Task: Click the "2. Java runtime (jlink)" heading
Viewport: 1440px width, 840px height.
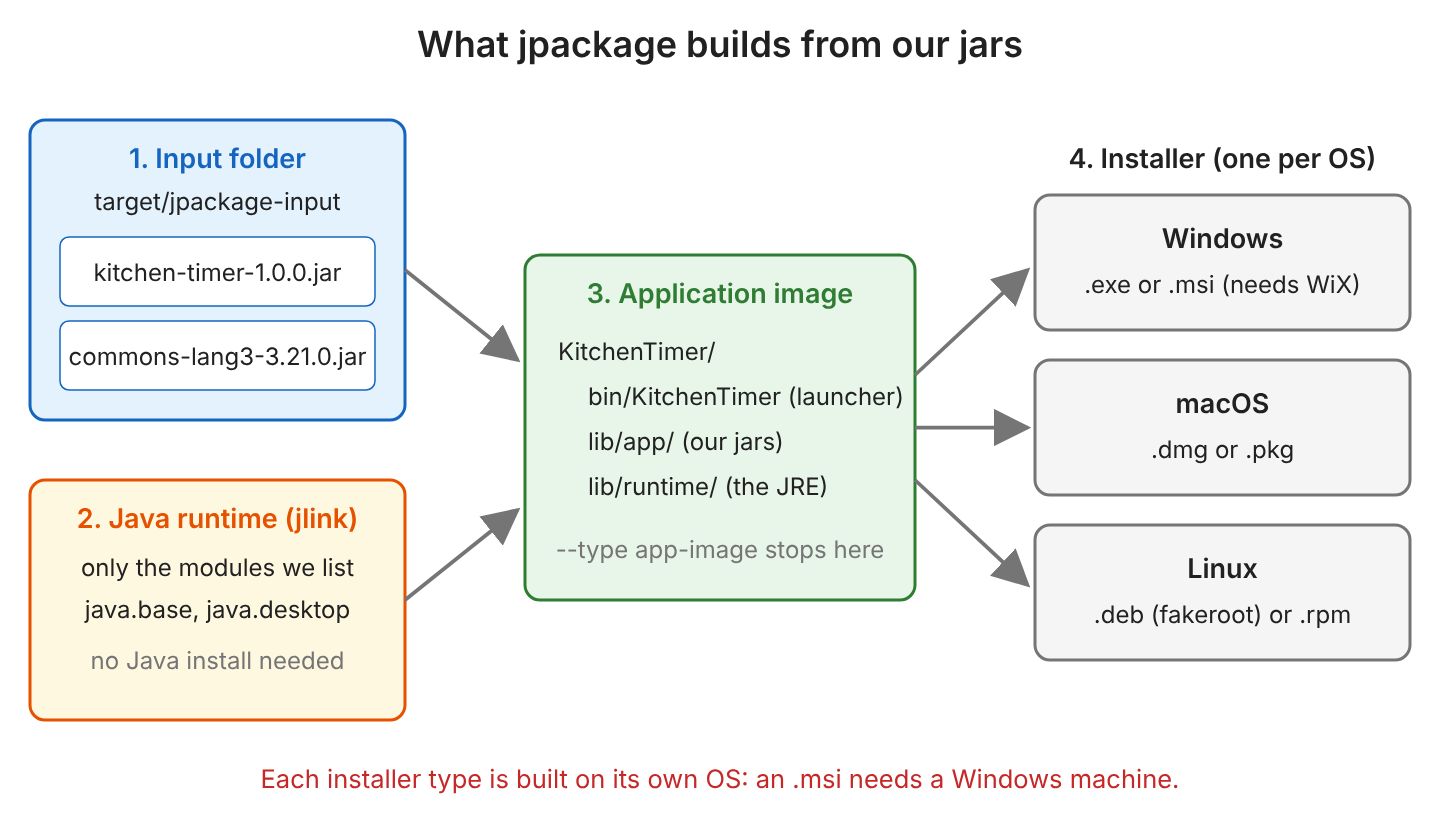Action: 217,519
